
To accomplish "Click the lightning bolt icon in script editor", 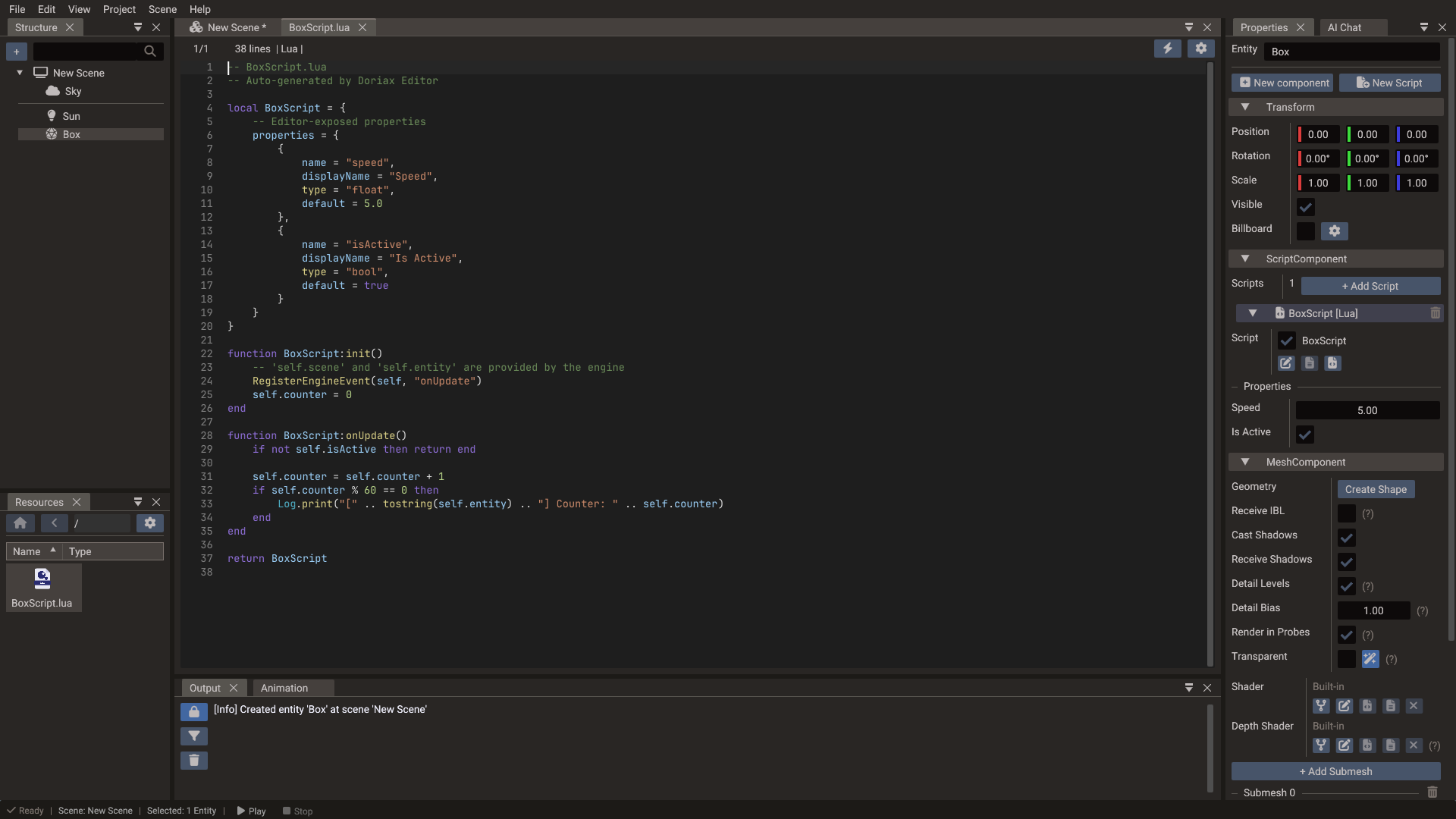I will (1168, 49).
